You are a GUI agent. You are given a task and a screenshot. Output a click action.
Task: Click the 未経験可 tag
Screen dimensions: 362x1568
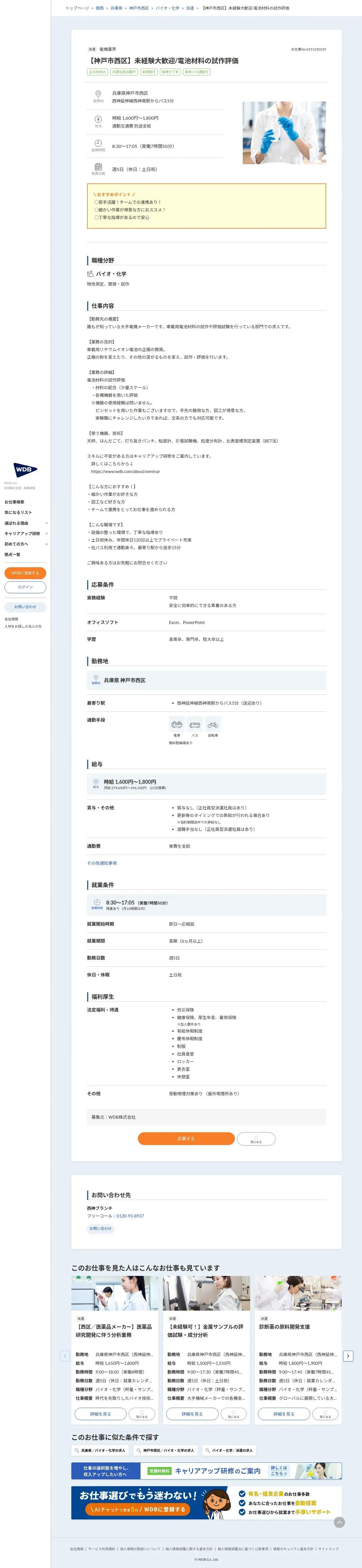[x=149, y=72]
